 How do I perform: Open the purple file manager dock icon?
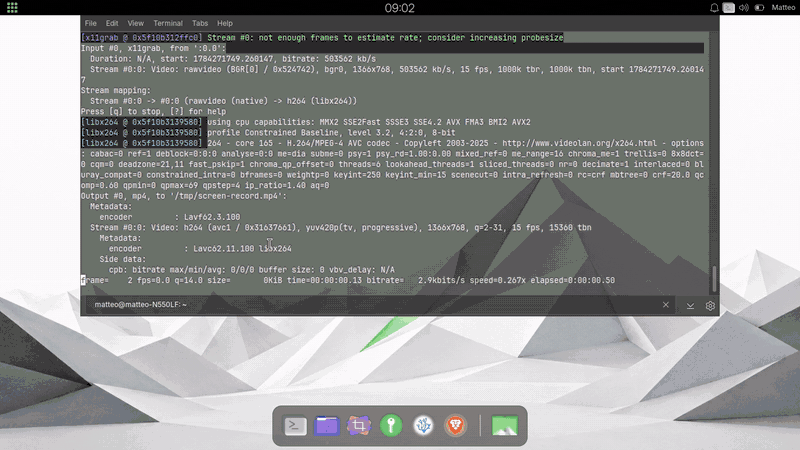(x=327, y=426)
